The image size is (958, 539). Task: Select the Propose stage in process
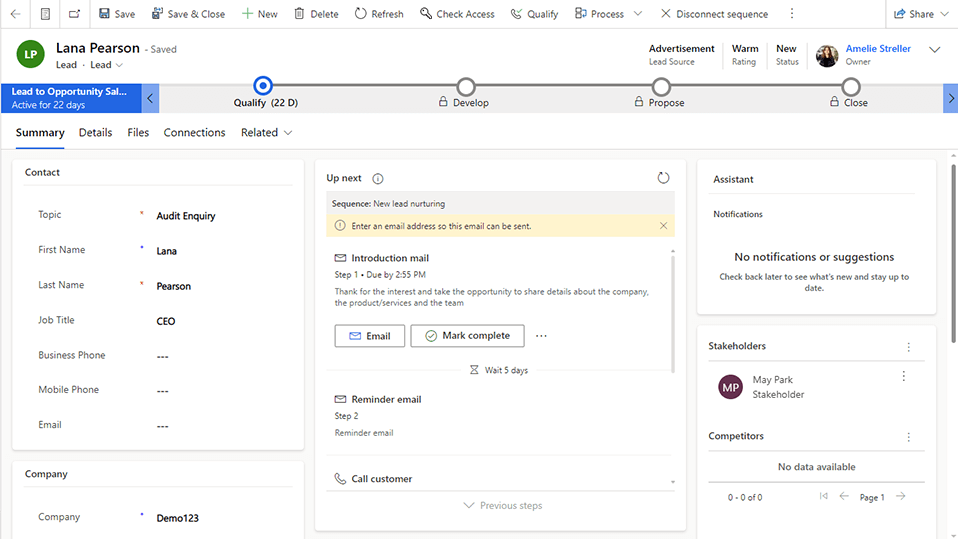(x=661, y=87)
